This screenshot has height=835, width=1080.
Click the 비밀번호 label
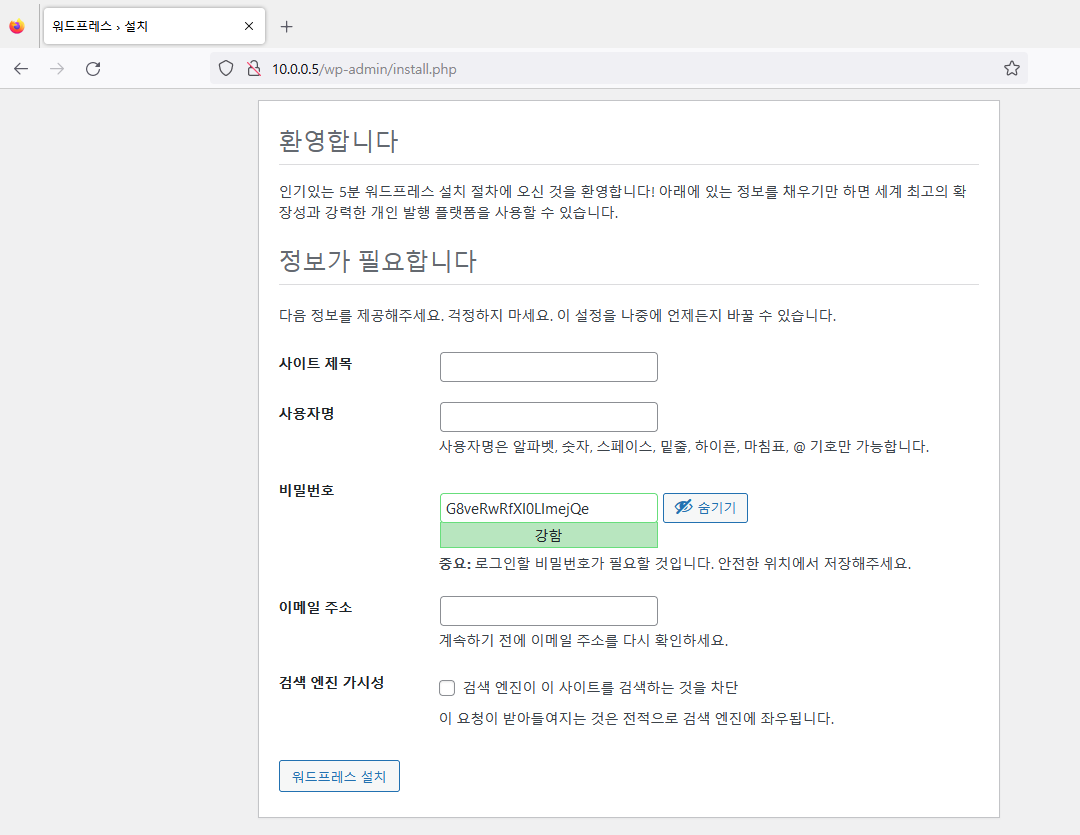[307, 491]
